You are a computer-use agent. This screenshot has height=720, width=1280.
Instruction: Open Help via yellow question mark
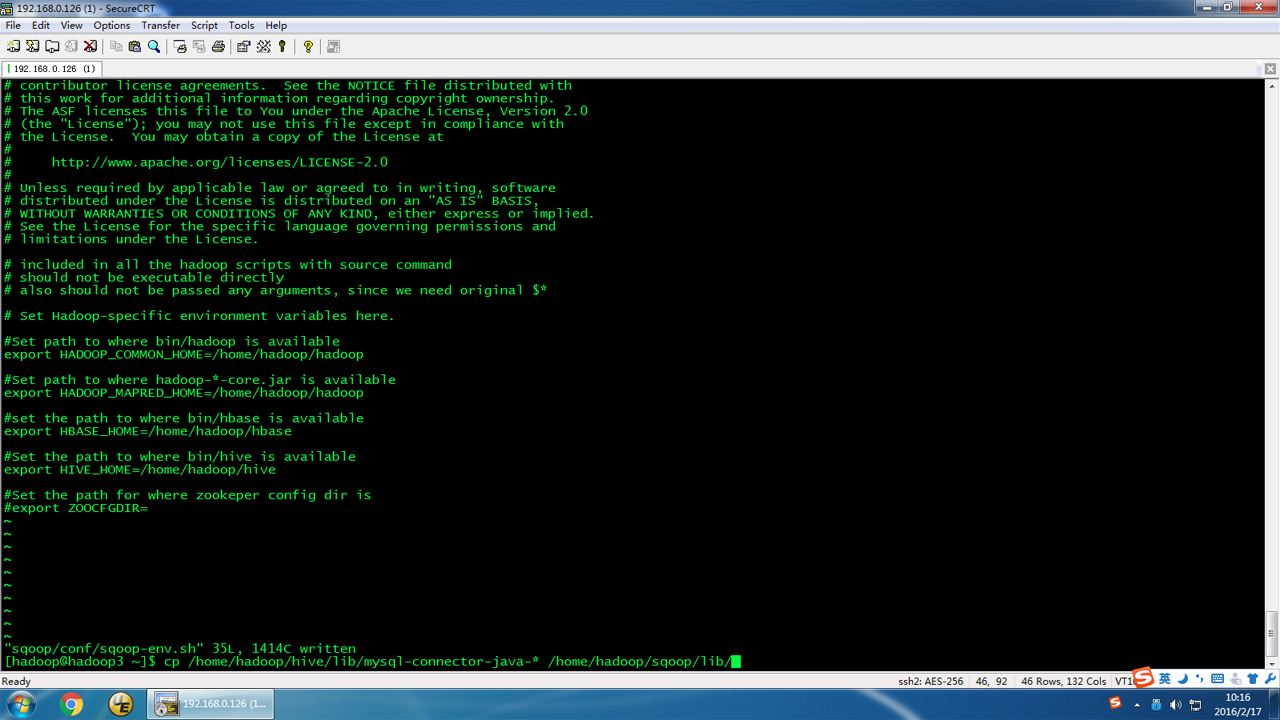click(308, 46)
